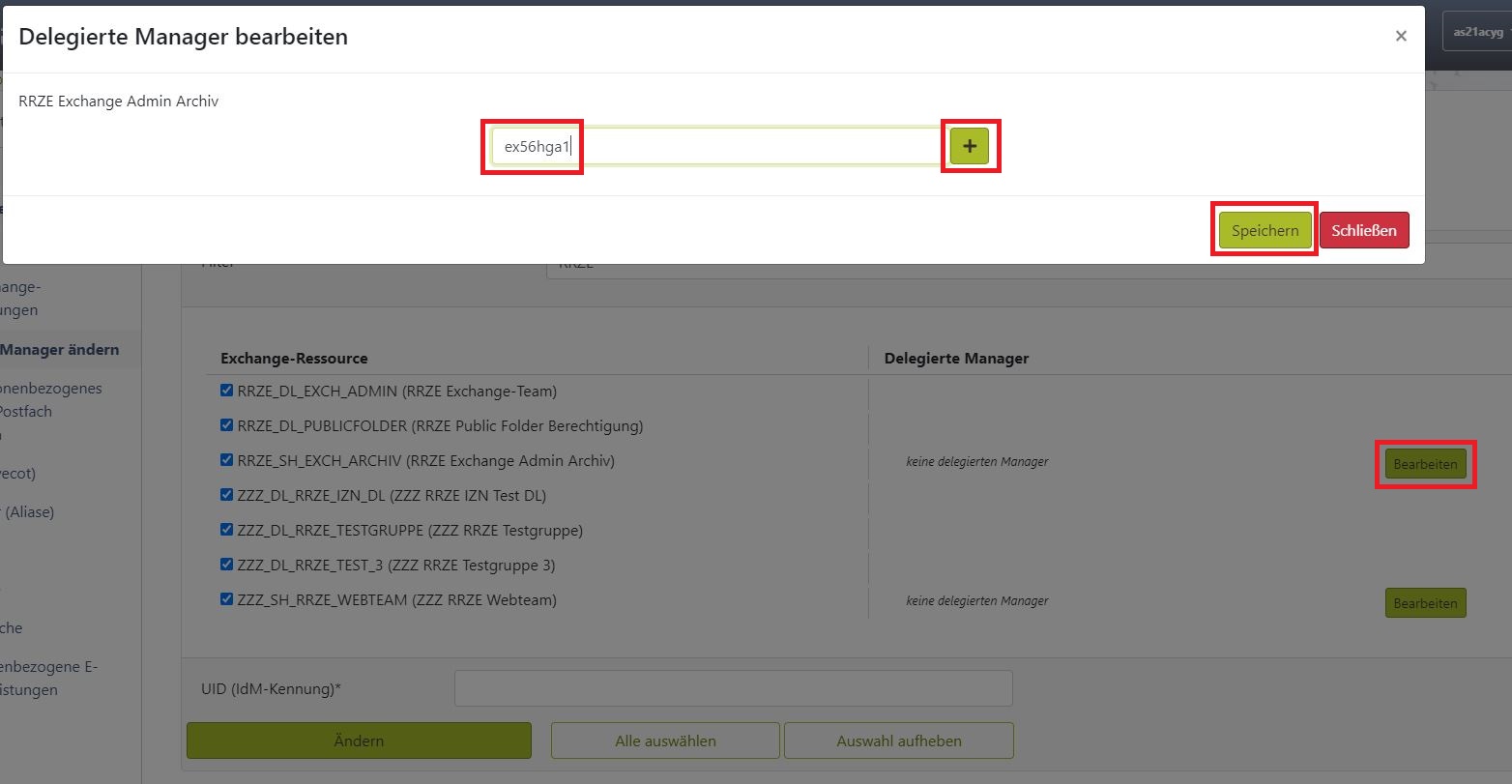Image resolution: width=1512 pixels, height=784 pixels.
Task: Toggle RRZE_SH_EXCH_ARCHIV checkbox
Action: (227, 460)
